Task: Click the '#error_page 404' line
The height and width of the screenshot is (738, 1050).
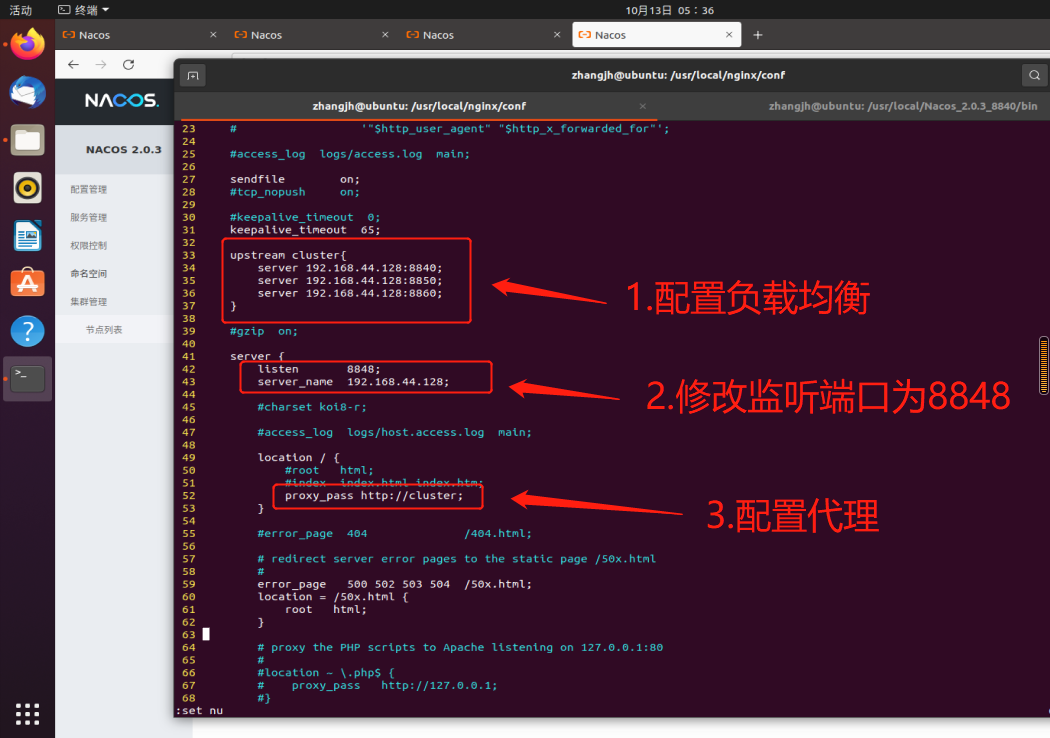Action: 394,534
